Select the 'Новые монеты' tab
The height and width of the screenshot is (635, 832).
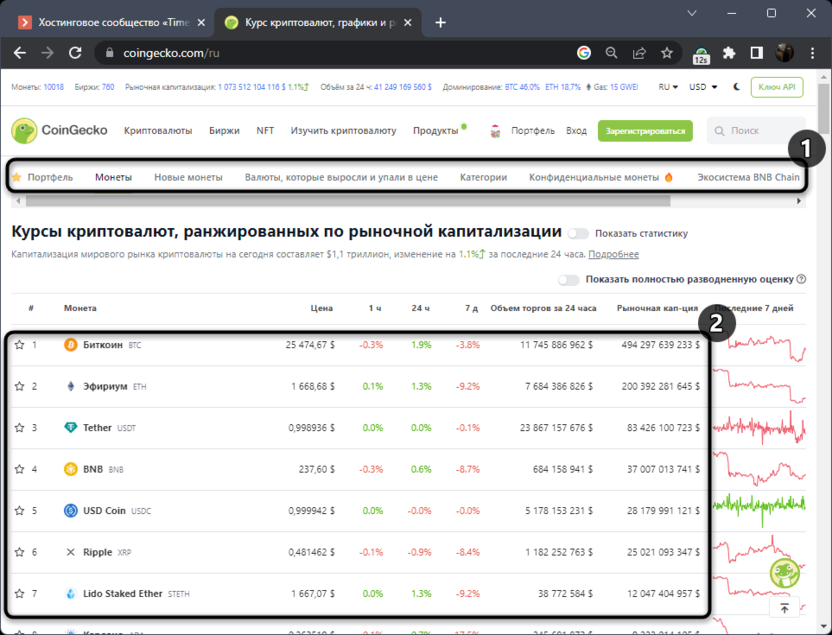[x=188, y=177]
